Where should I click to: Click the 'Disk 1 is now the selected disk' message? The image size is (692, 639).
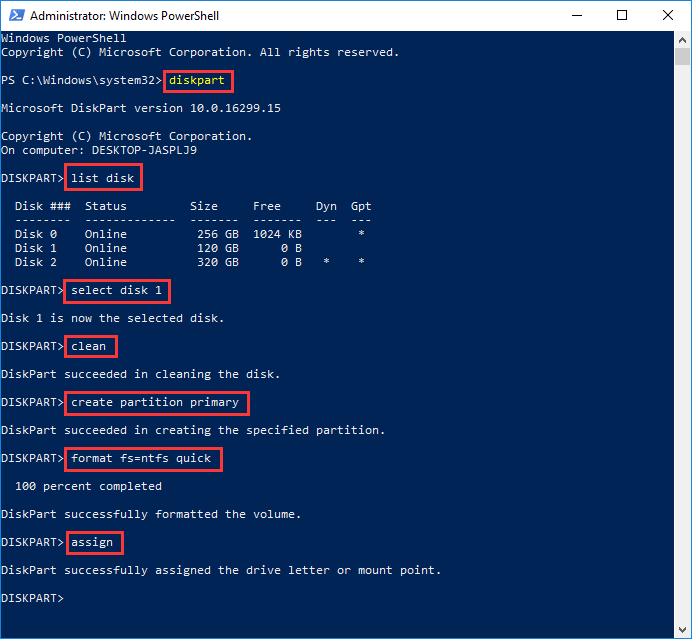click(x=112, y=319)
